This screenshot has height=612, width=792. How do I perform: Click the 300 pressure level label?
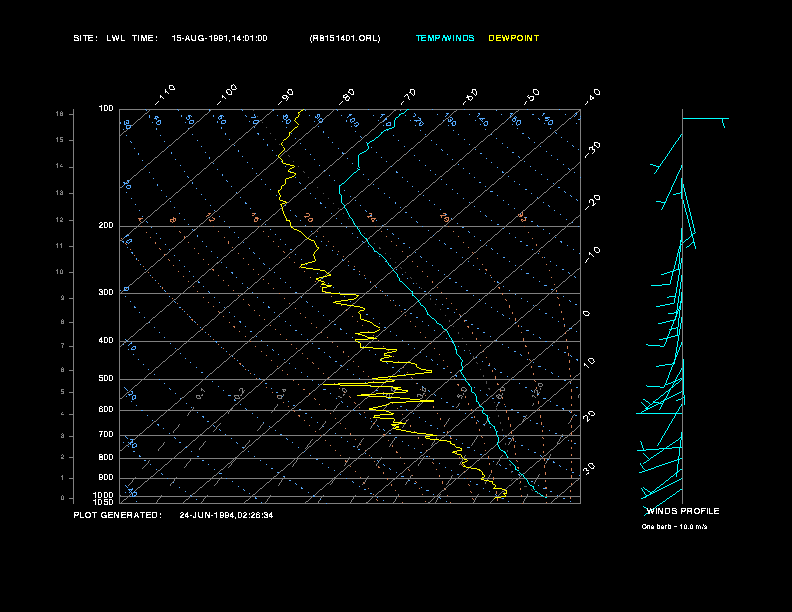point(106,292)
